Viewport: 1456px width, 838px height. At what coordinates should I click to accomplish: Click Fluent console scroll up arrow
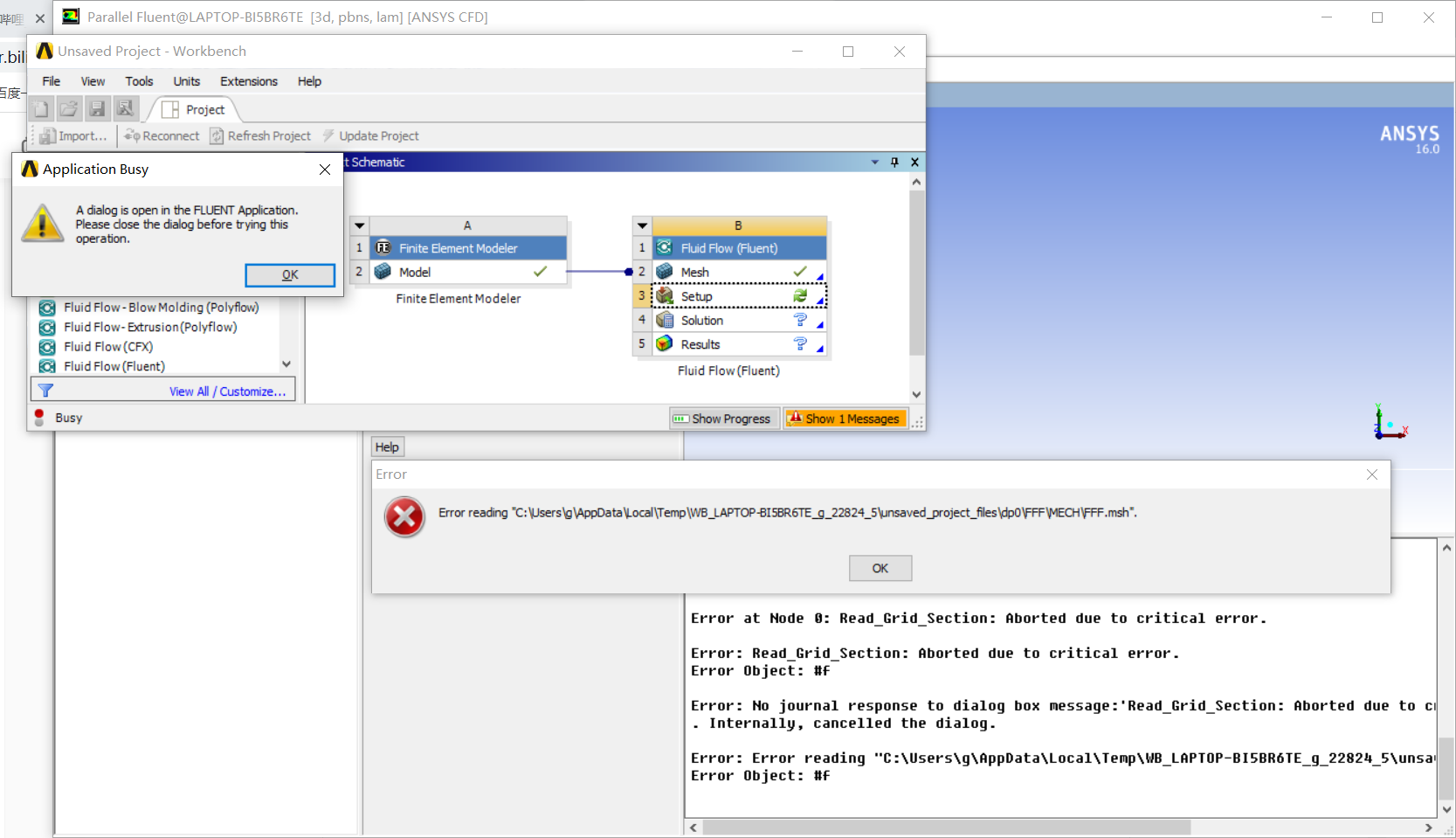click(1446, 548)
